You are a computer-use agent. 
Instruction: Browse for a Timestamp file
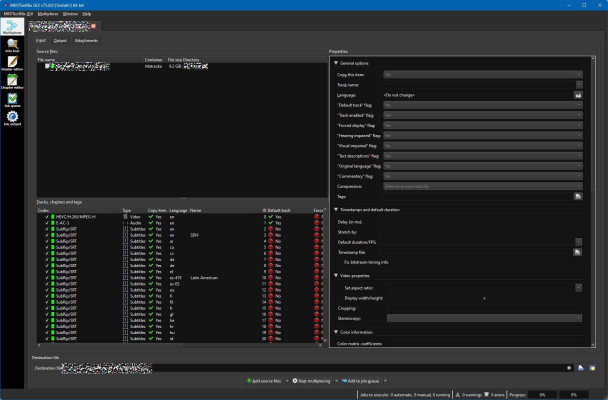(578, 252)
